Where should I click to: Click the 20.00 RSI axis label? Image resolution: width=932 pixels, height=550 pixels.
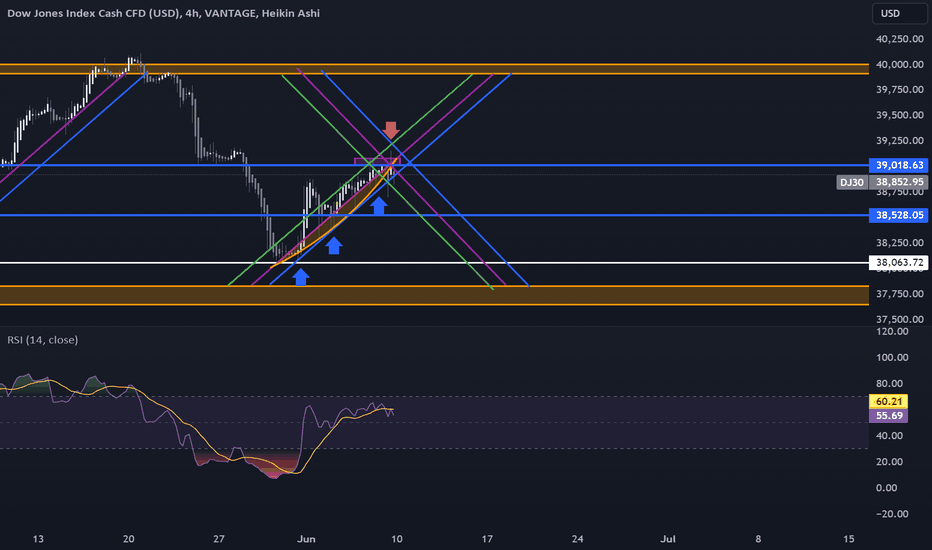tap(890, 461)
